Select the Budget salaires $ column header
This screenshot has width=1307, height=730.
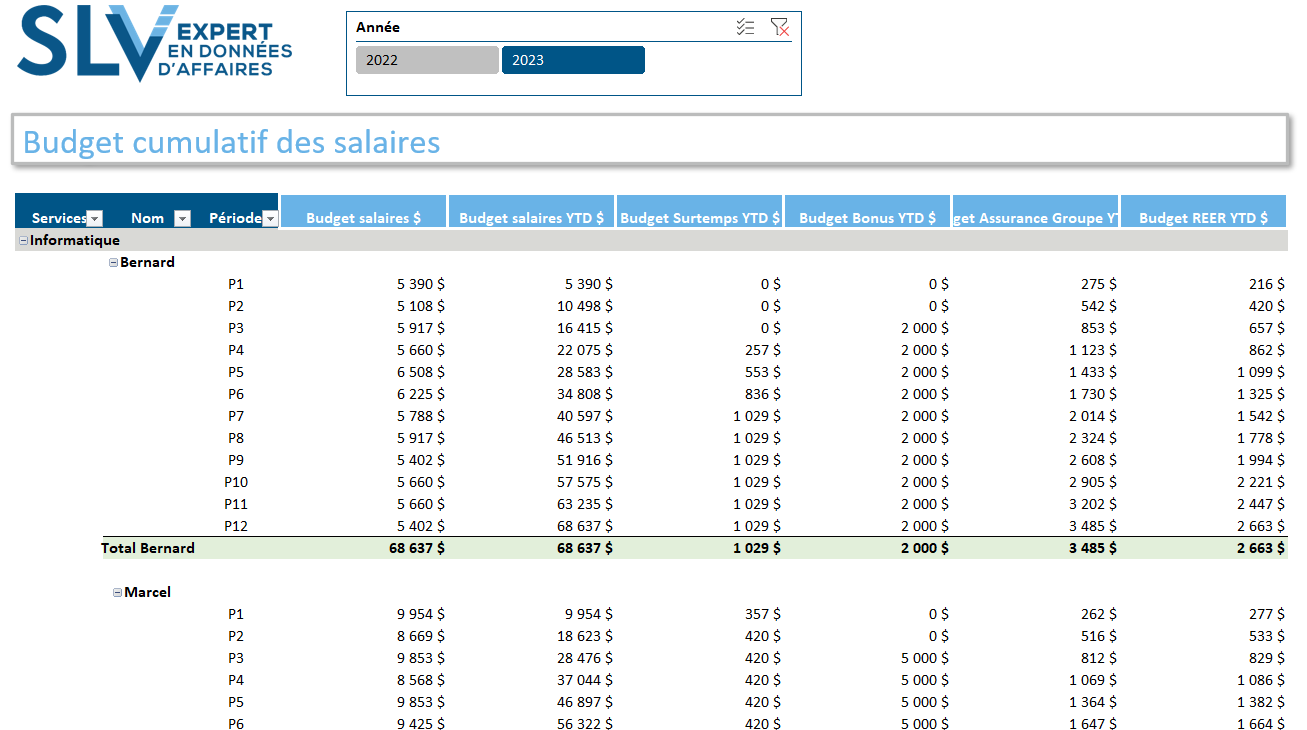tap(363, 218)
